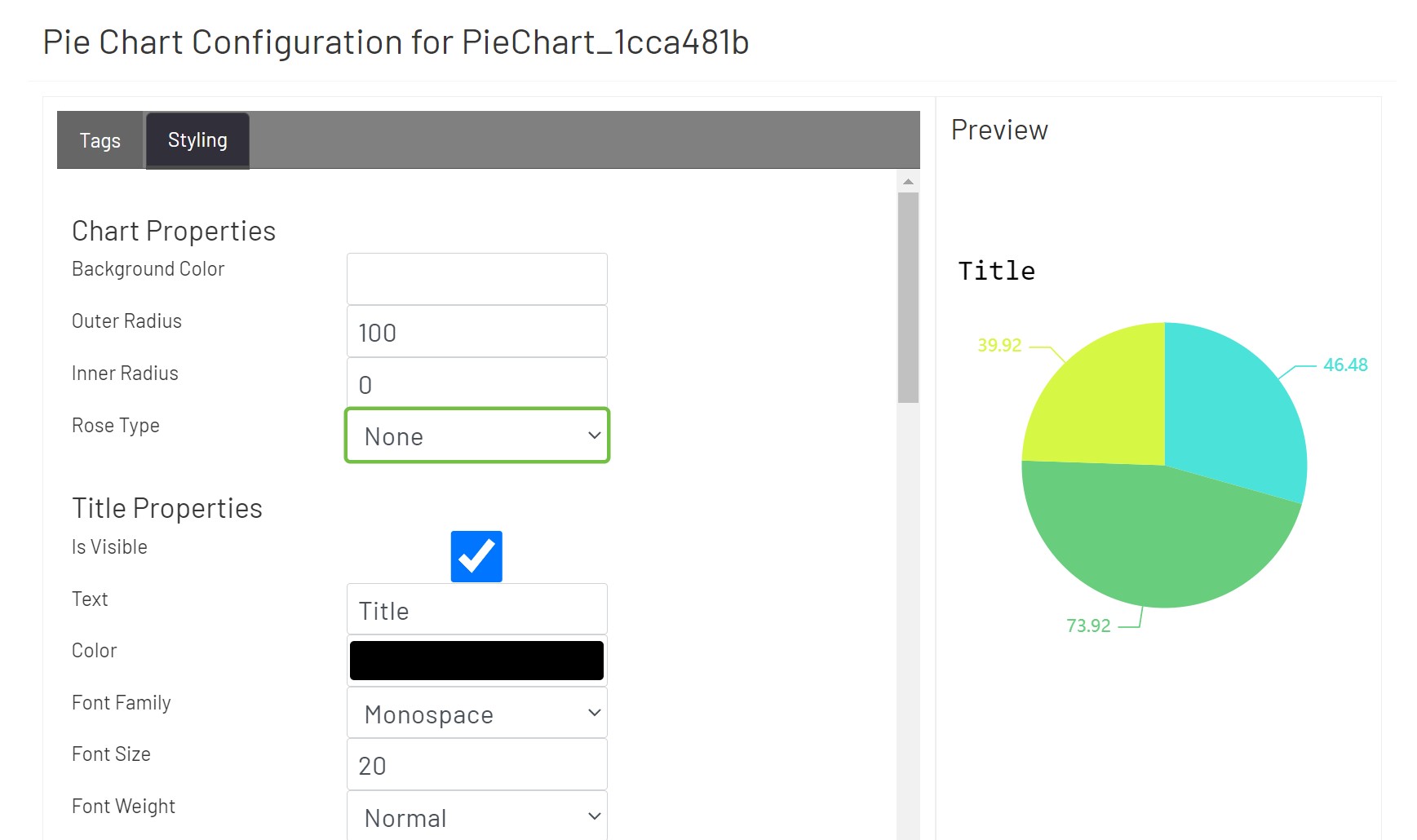1417x840 pixels.
Task: Open the Rose Type dropdown
Action: 476,435
